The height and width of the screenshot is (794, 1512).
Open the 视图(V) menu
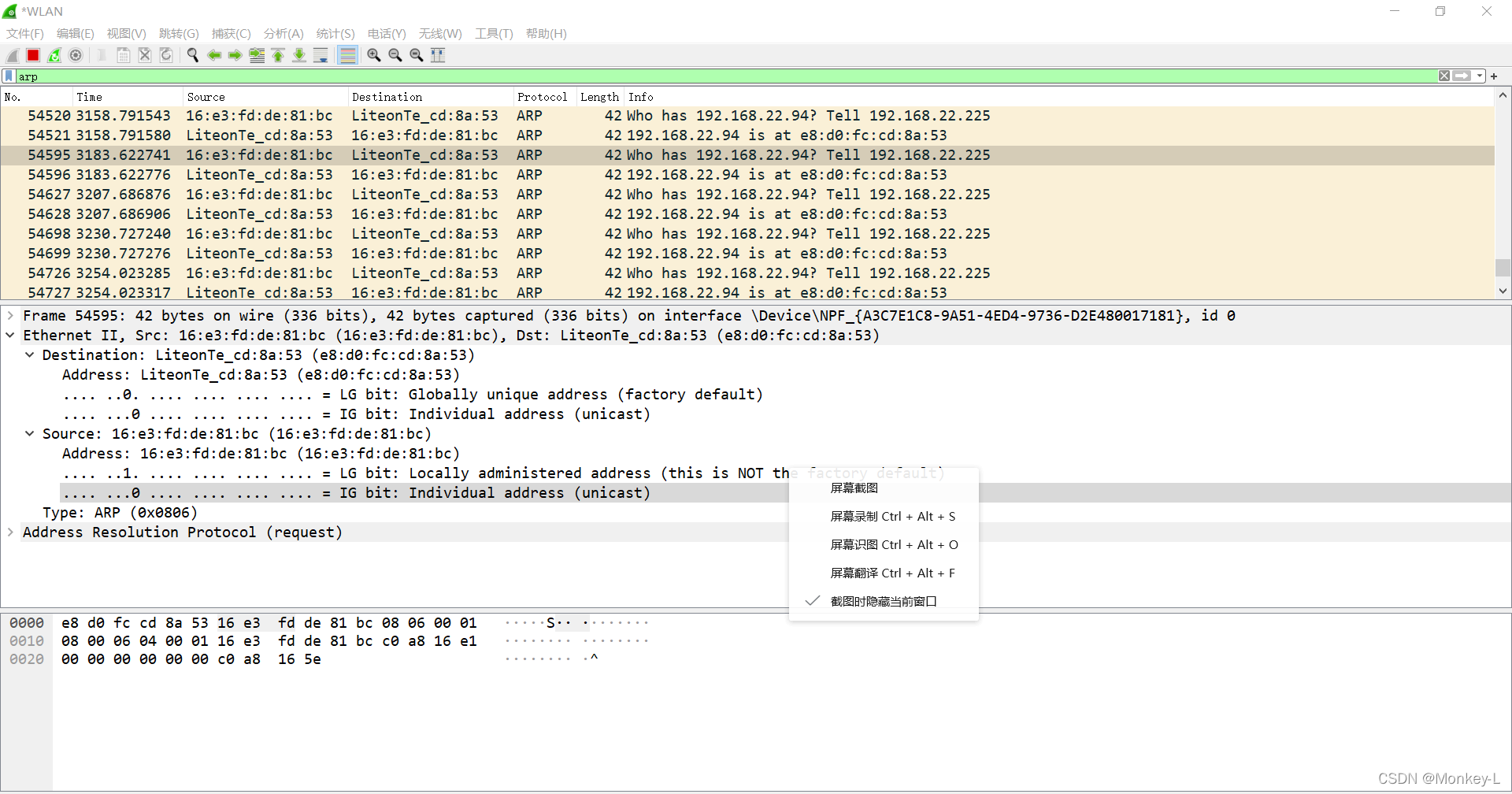point(127,34)
